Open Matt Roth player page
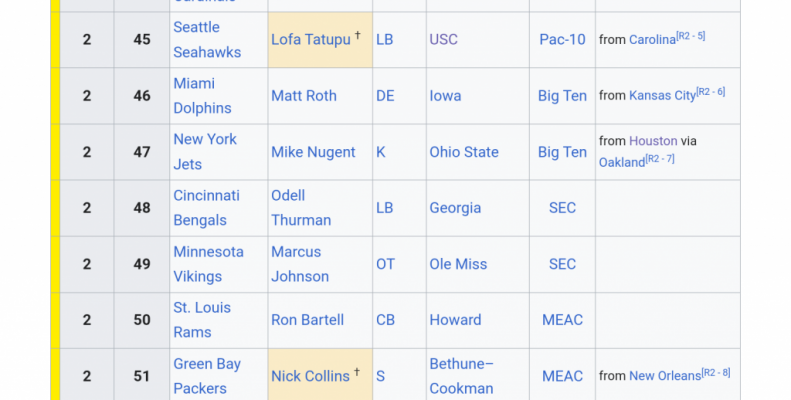This screenshot has height=400, width=791. 304,96
